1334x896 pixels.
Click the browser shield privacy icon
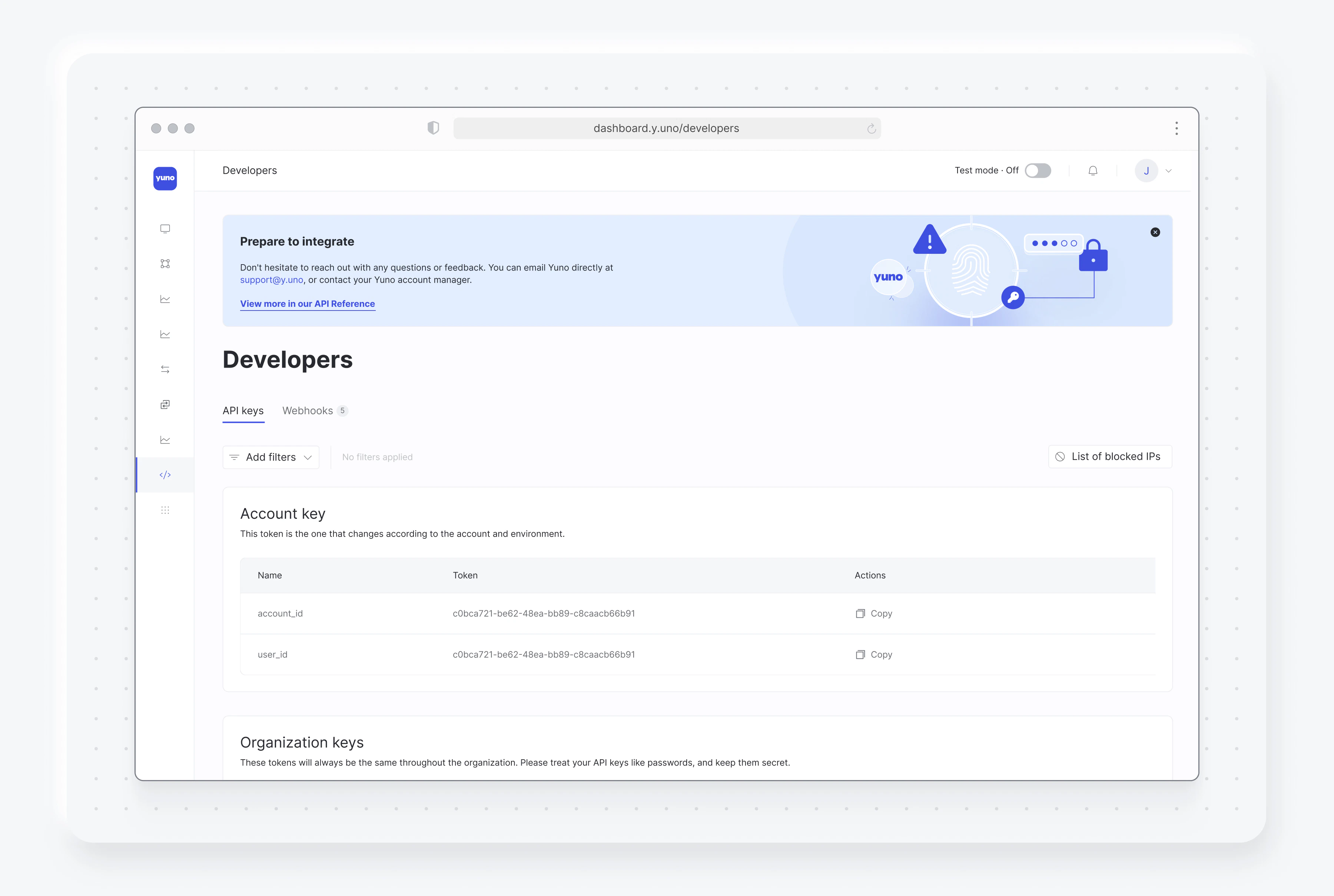[x=433, y=128]
